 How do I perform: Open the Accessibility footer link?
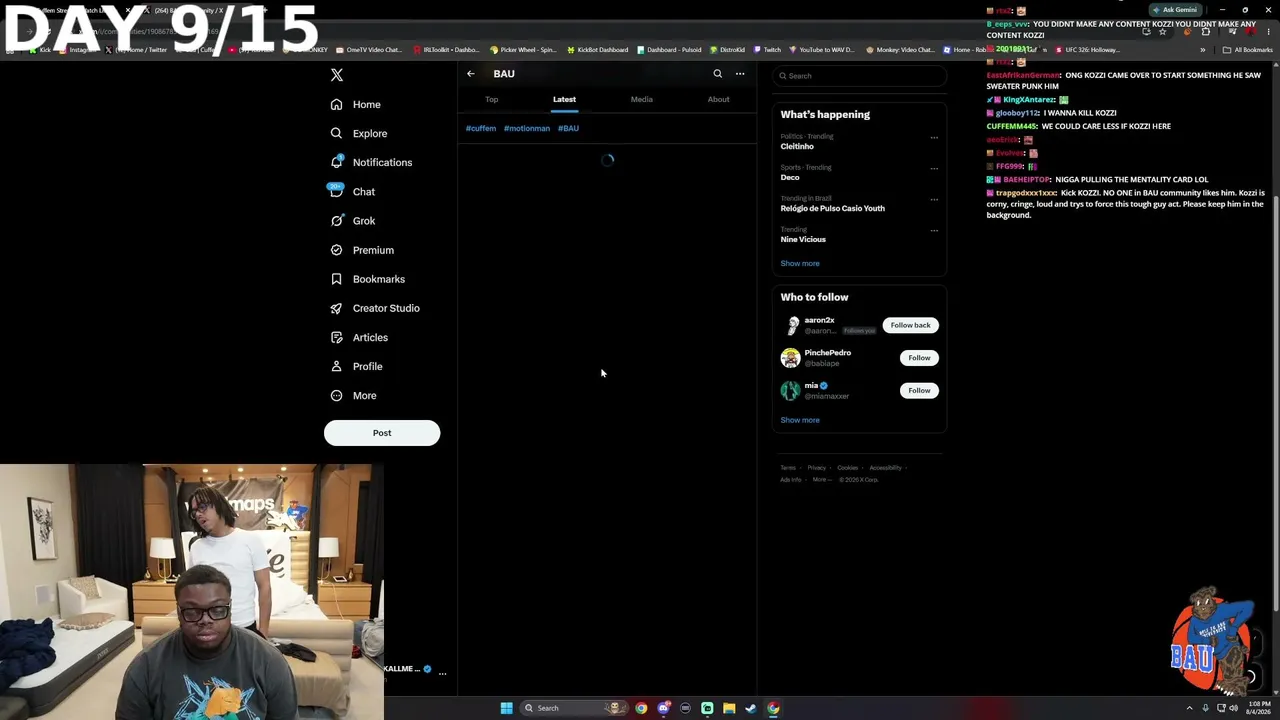[885, 468]
